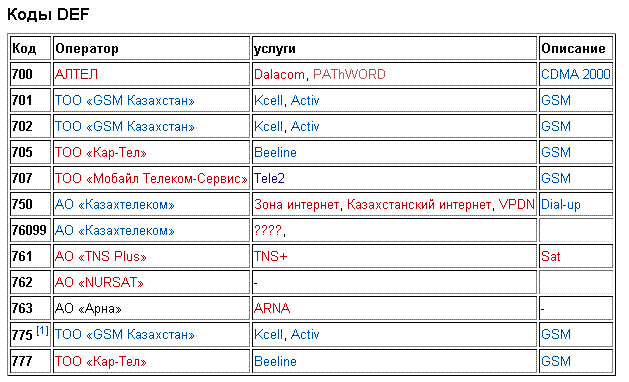
Task: Open GSM link in row 702
Action: click(556, 126)
